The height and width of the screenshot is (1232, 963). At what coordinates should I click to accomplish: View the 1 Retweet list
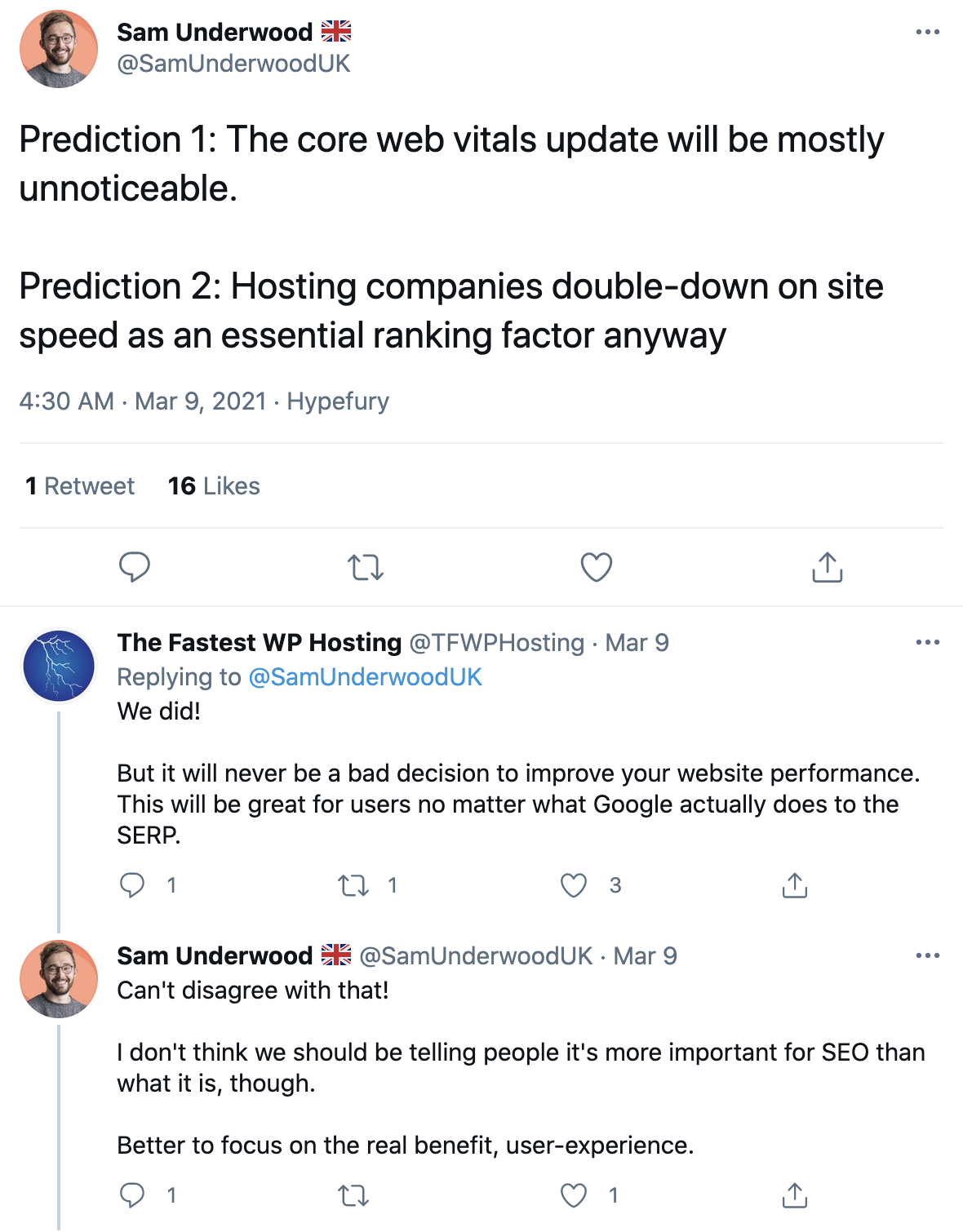point(80,486)
